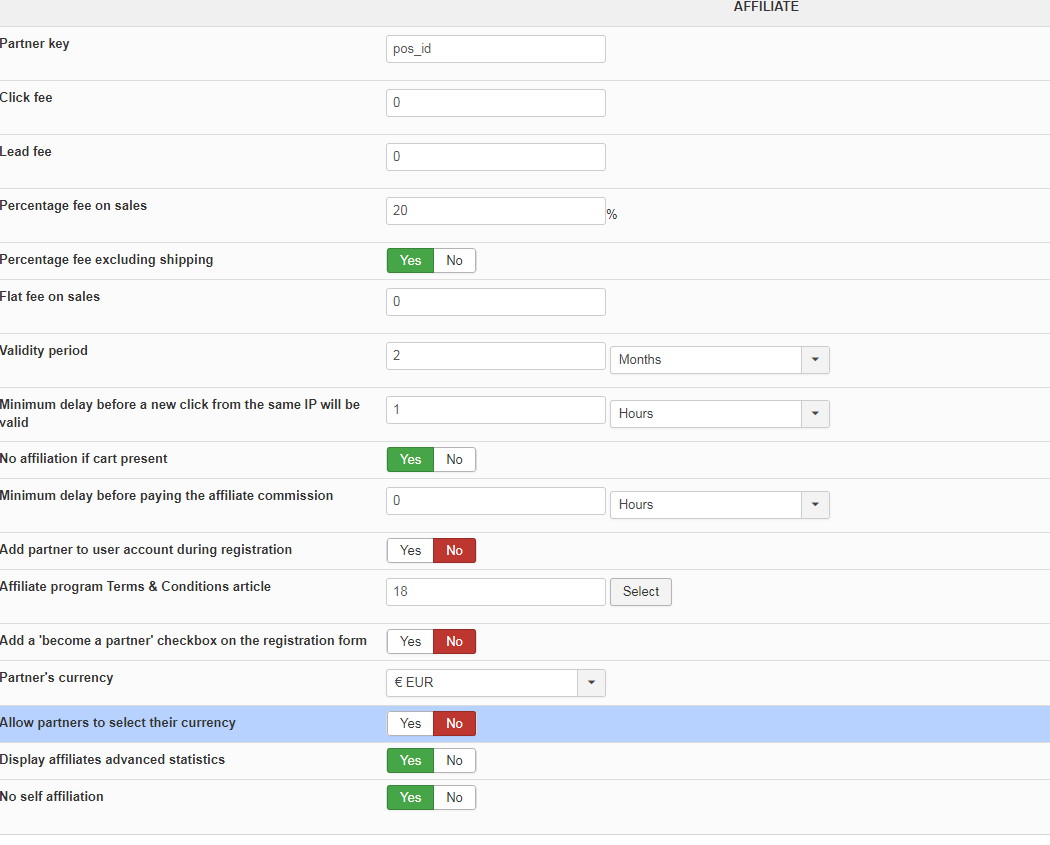Allow partners to select their currency Yes

click(411, 723)
